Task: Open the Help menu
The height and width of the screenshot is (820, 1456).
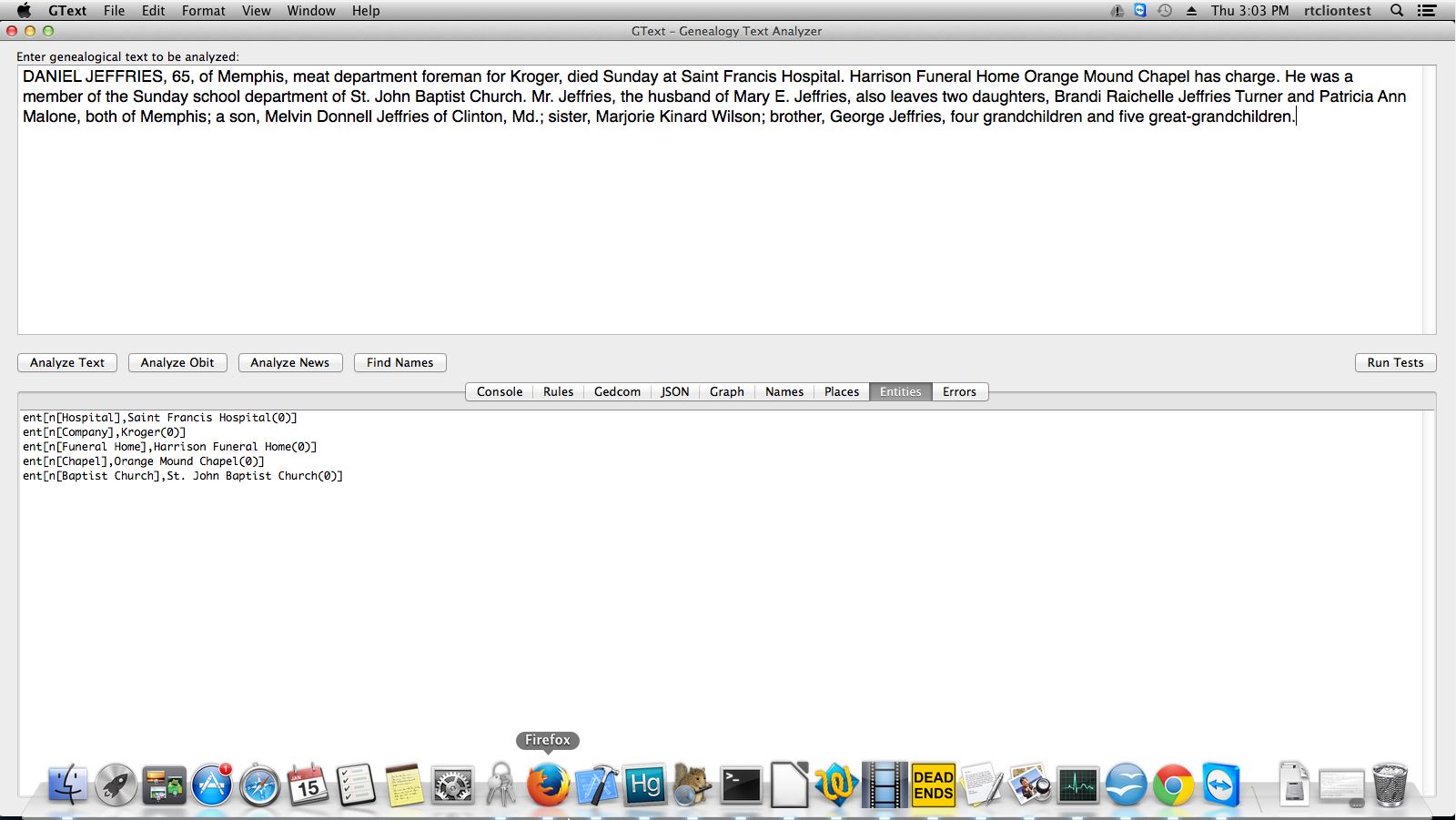Action: click(x=366, y=11)
